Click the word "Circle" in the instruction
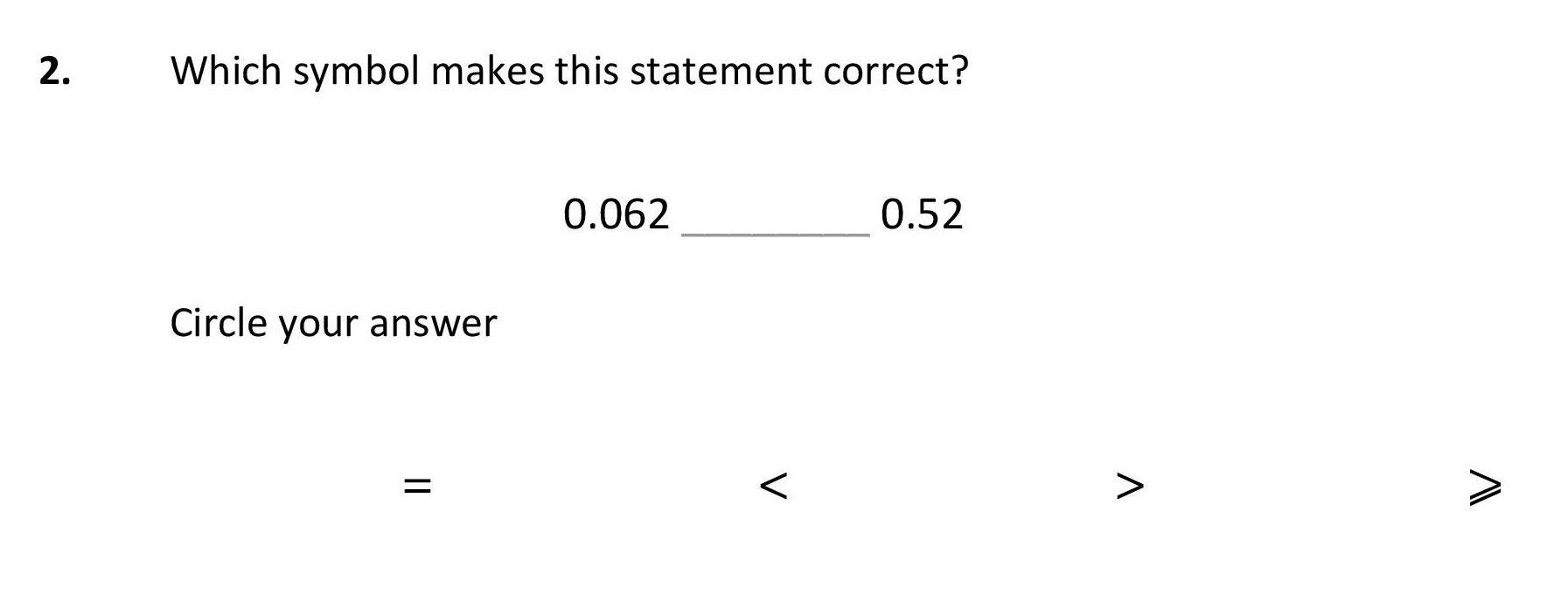Screen dimensions: 1568x596 pyautogui.click(x=220, y=322)
